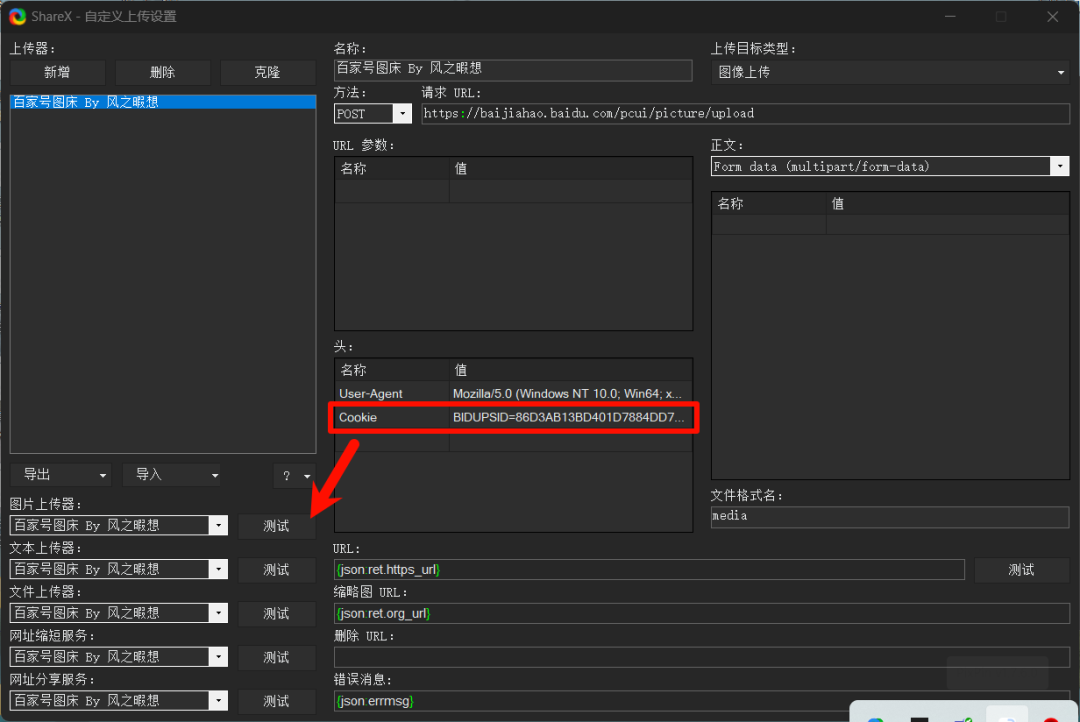Open the 上传目标类型 图像上传 dropdown
The height and width of the screenshot is (722, 1080).
tap(890, 72)
